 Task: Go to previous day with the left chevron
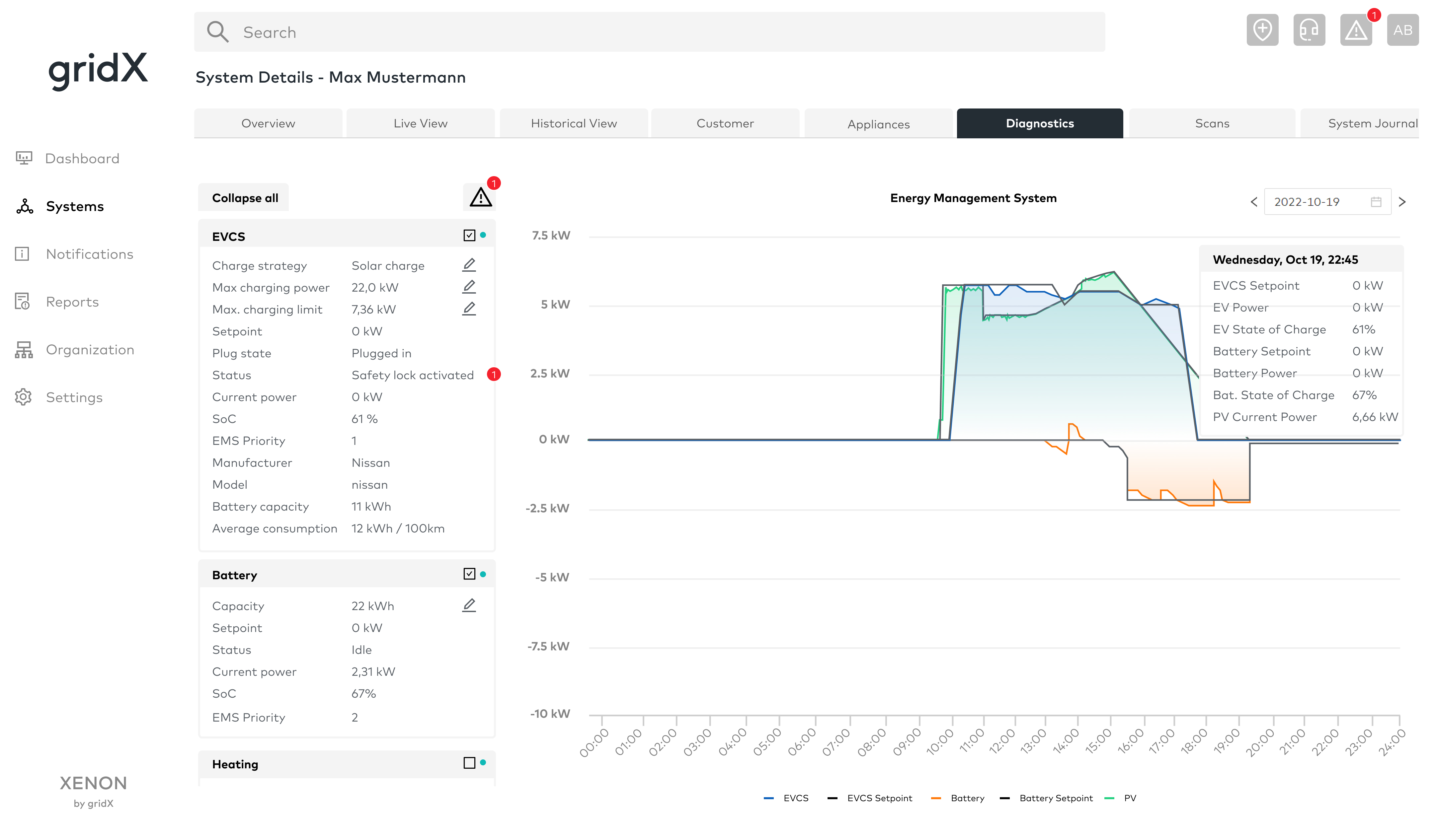1254,201
